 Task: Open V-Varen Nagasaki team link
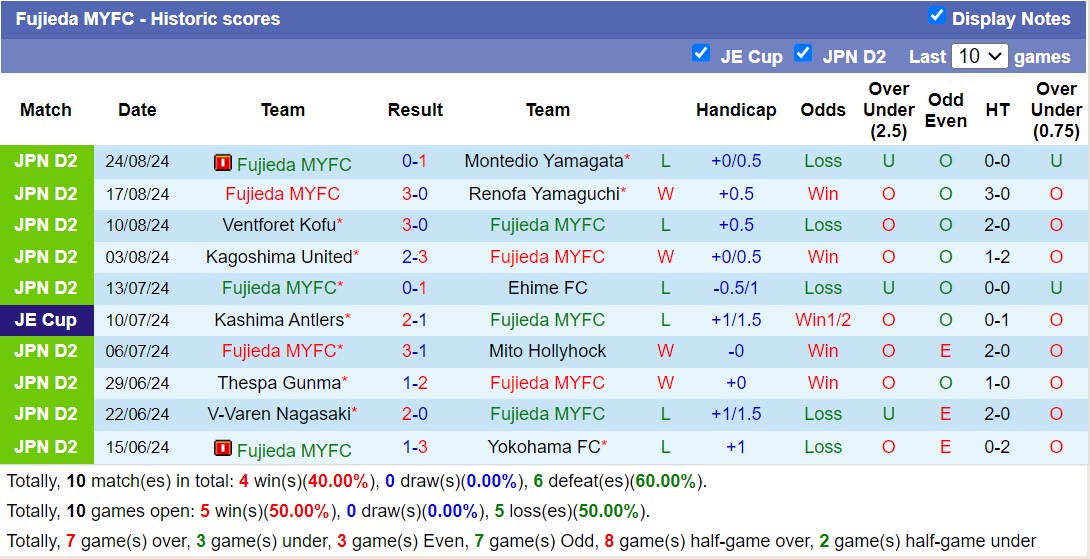(x=277, y=414)
